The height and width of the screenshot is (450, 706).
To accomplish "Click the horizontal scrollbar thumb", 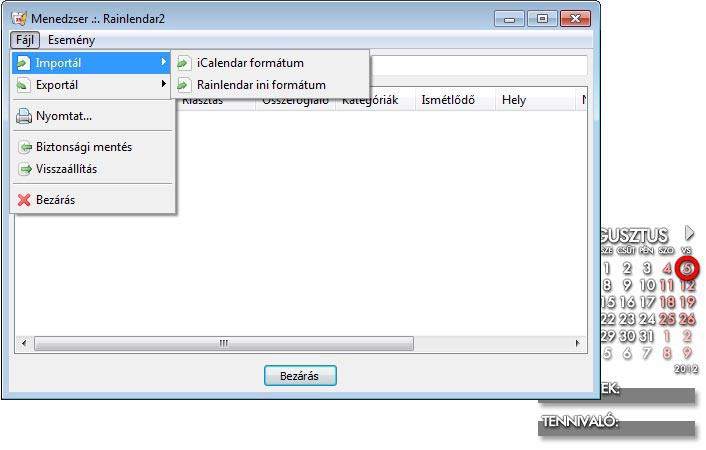I will 224,343.
